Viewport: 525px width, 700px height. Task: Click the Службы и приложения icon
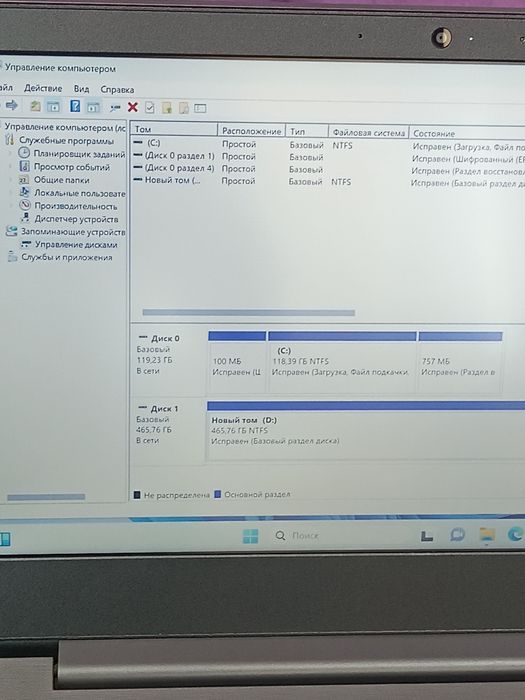coord(12,257)
